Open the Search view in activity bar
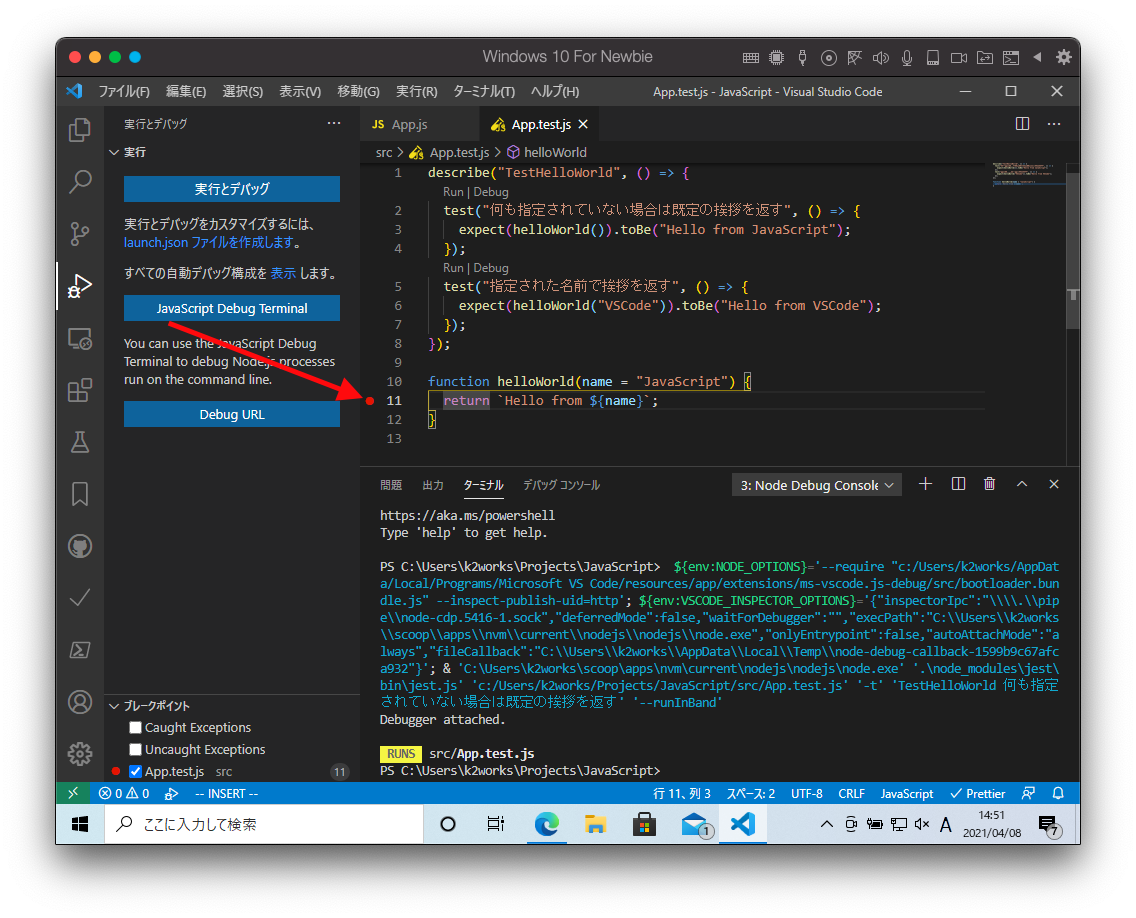The image size is (1136, 918). point(80,182)
